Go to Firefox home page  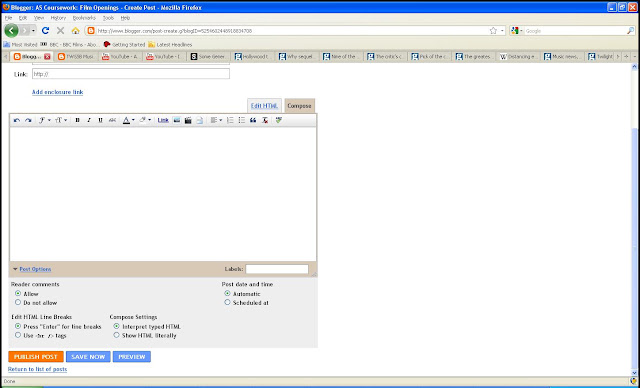coord(75,31)
